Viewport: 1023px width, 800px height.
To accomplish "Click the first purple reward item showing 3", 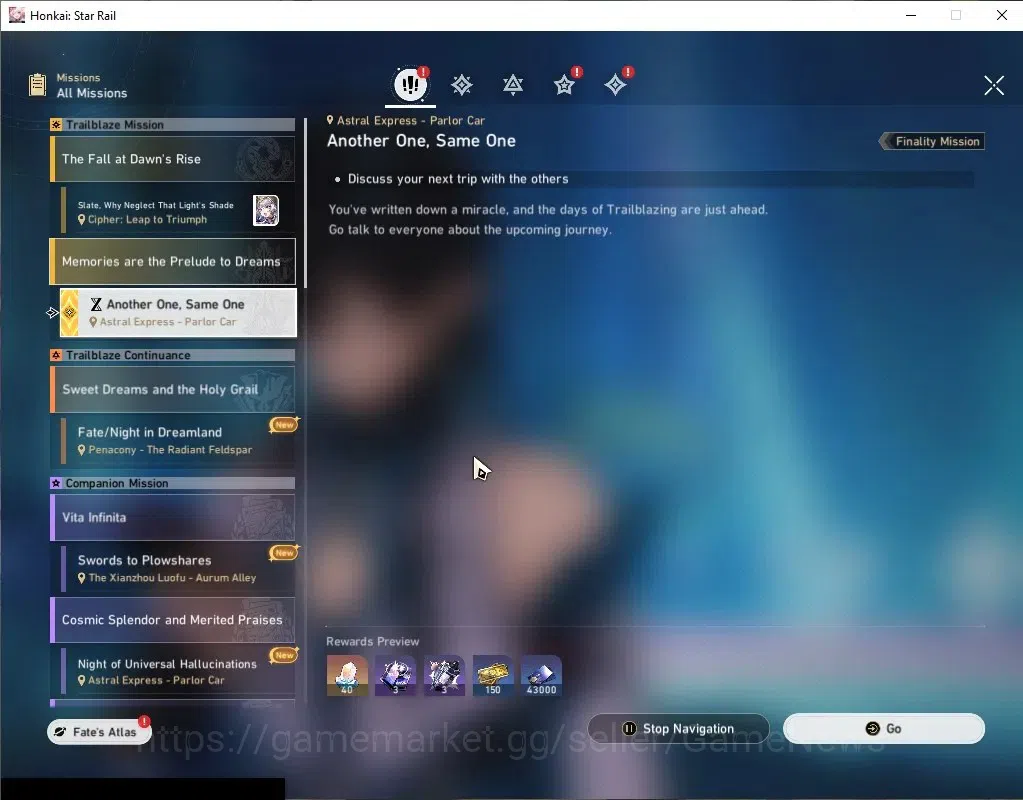I will [x=395, y=675].
